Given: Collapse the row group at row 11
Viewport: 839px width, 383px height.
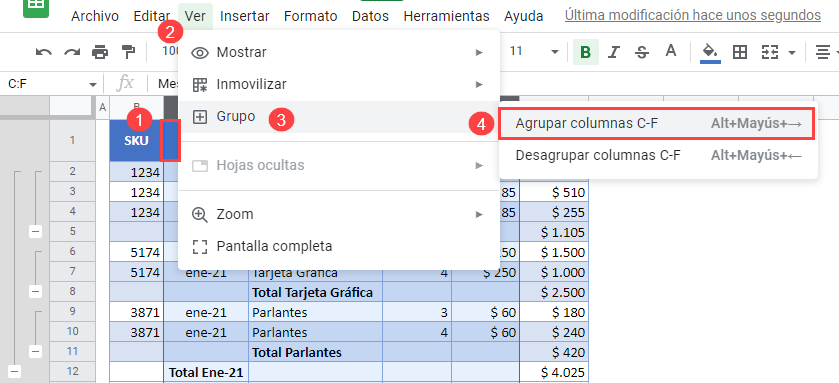Looking at the screenshot, I should [35, 351].
